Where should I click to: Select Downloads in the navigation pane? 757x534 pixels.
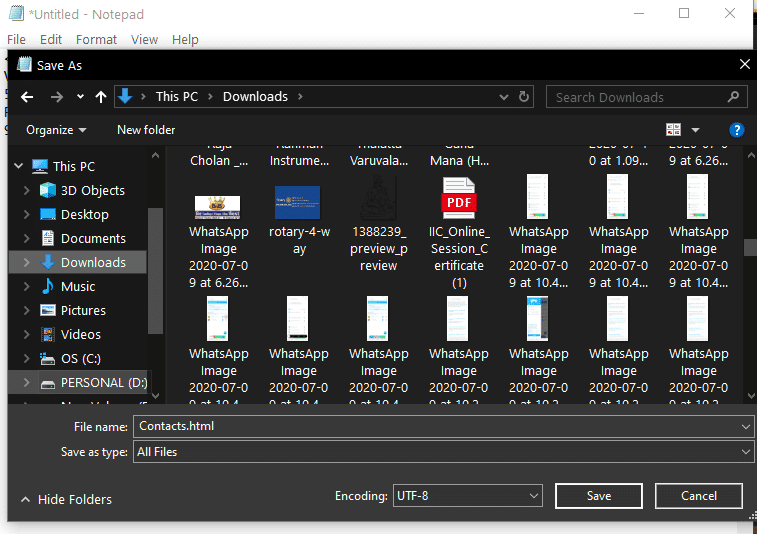93,262
